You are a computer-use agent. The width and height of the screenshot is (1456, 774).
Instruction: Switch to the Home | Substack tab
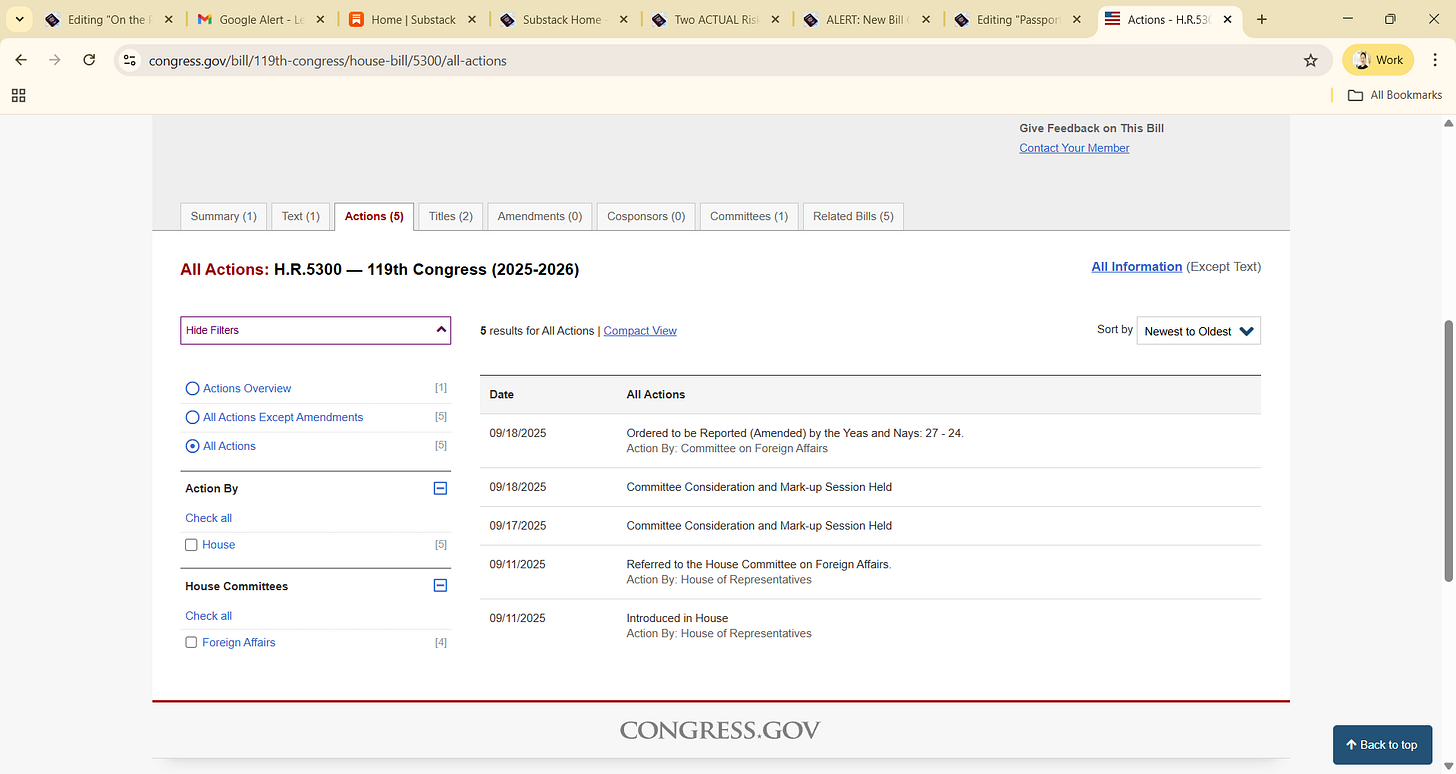click(x=413, y=19)
